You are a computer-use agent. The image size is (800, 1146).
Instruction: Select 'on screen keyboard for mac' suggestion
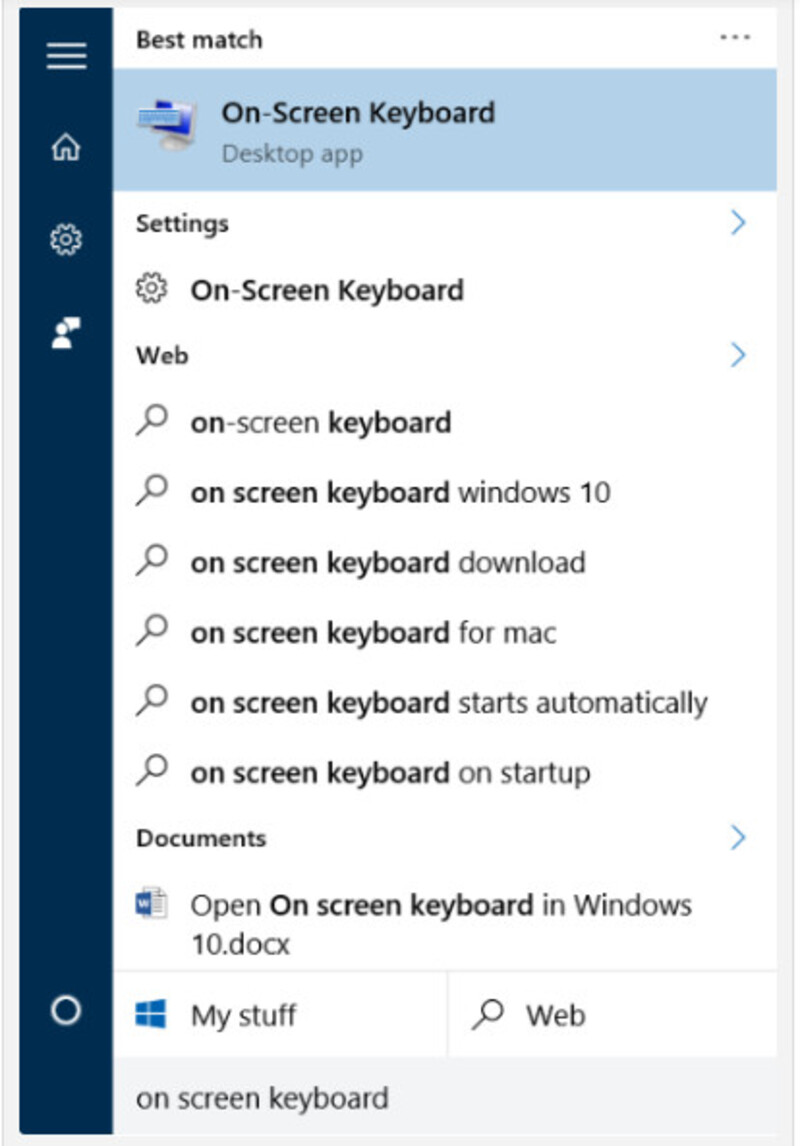pos(445,633)
